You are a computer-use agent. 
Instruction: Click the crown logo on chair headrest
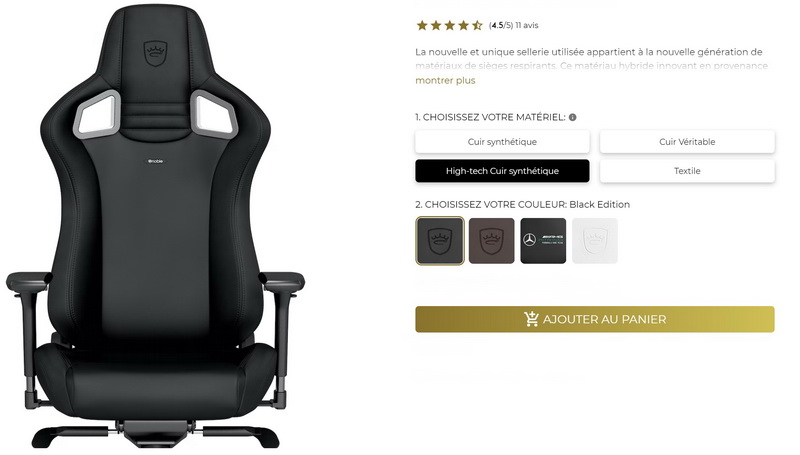pyautogui.click(x=156, y=54)
